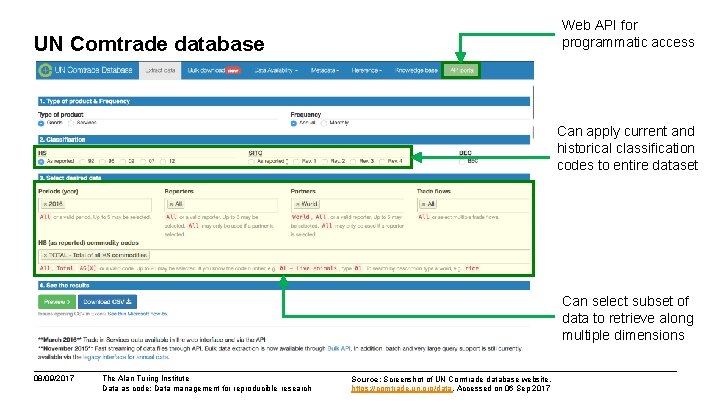The height and width of the screenshot is (405, 720).
Task: Click inside the Periods (year) input box
Action: pyautogui.click(x=96, y=204)
